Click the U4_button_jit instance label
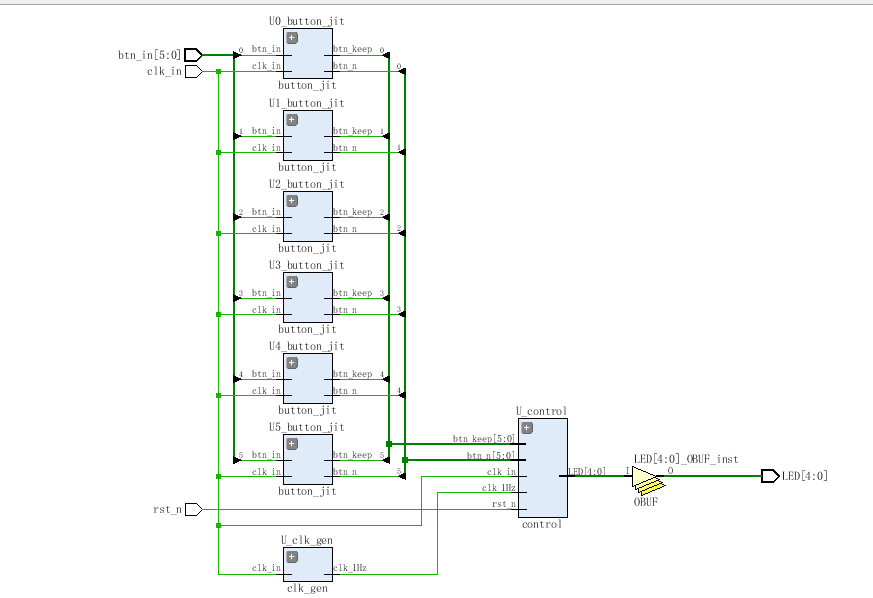The width and height of the screenshot is (873, 598). [307, 346]
